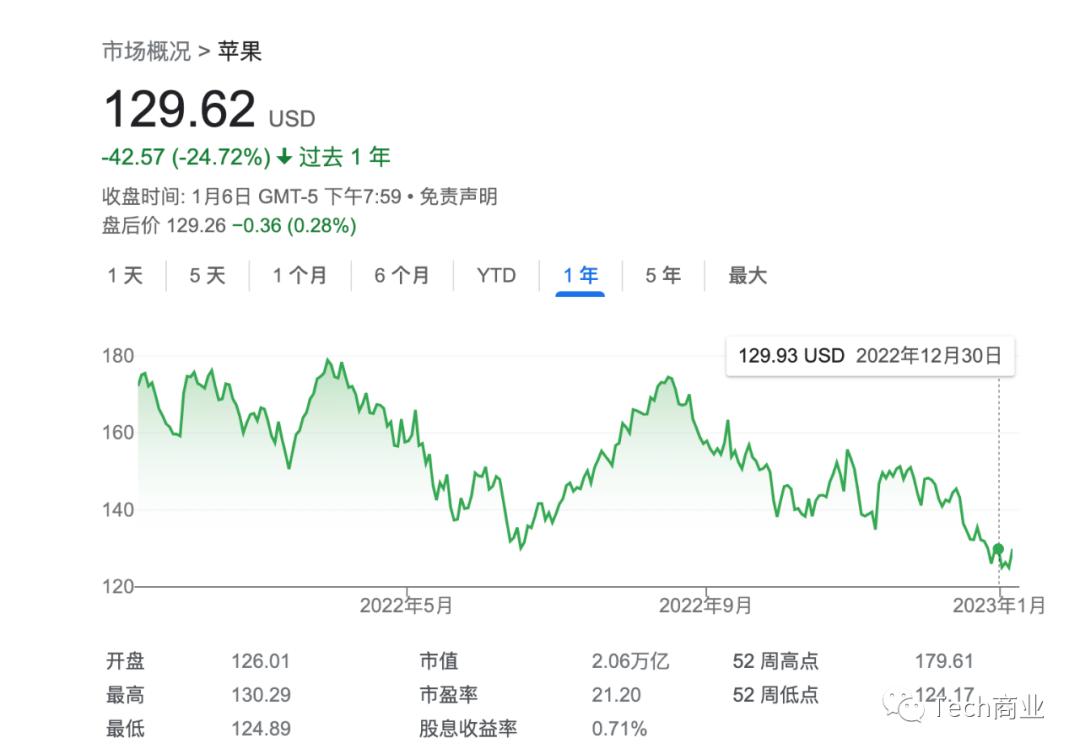Click the 市值 value 2.06万亿

tap(630, 661)
